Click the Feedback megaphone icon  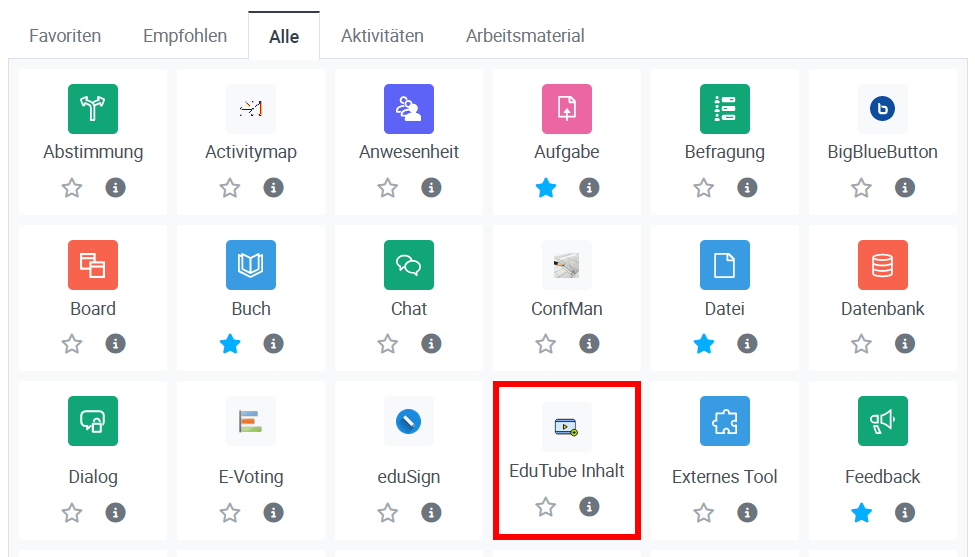(x=882, y=421)
